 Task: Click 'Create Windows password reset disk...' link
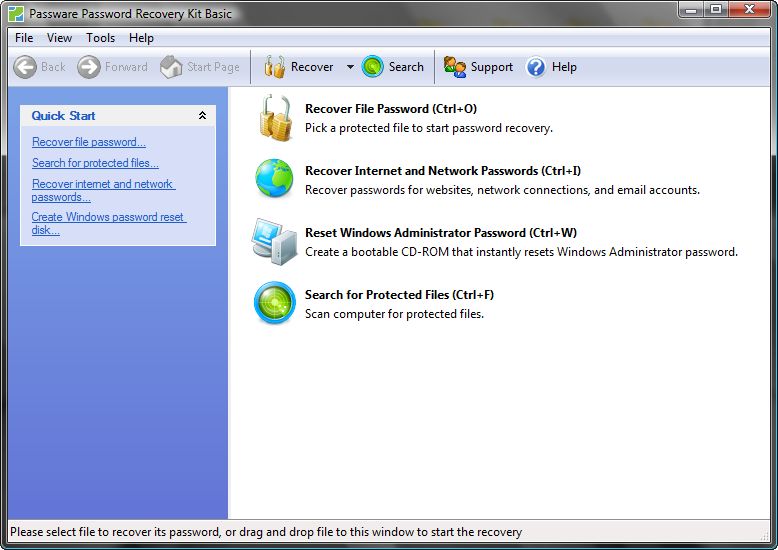(109, 223)
